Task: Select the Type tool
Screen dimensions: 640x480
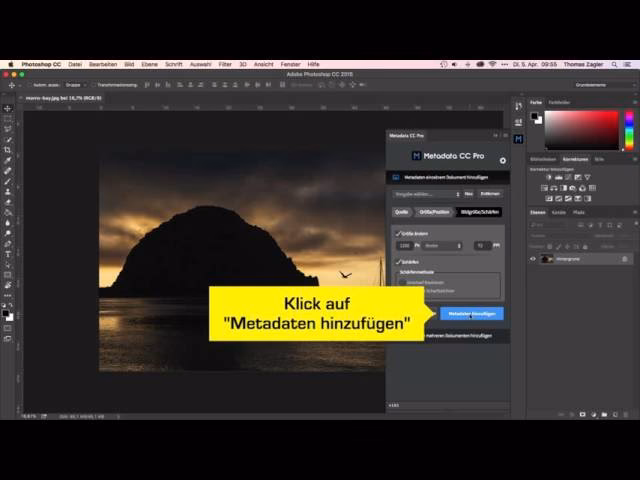Action: coord(8,263)
